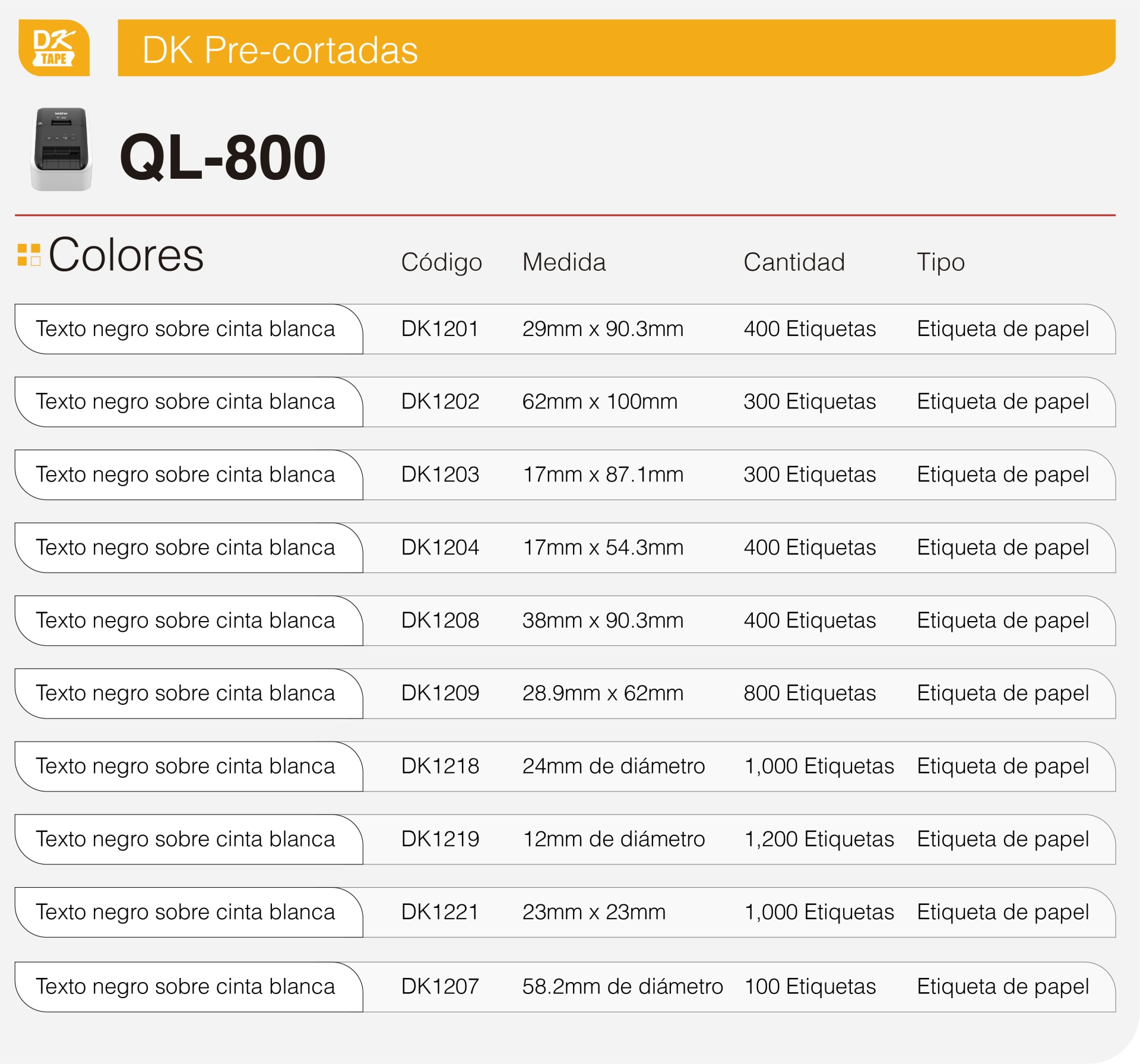Click Etiqueta de papel in DK1207 row
The height and width of the screenshot is (1064, 1140).
tap(1003, 987)
